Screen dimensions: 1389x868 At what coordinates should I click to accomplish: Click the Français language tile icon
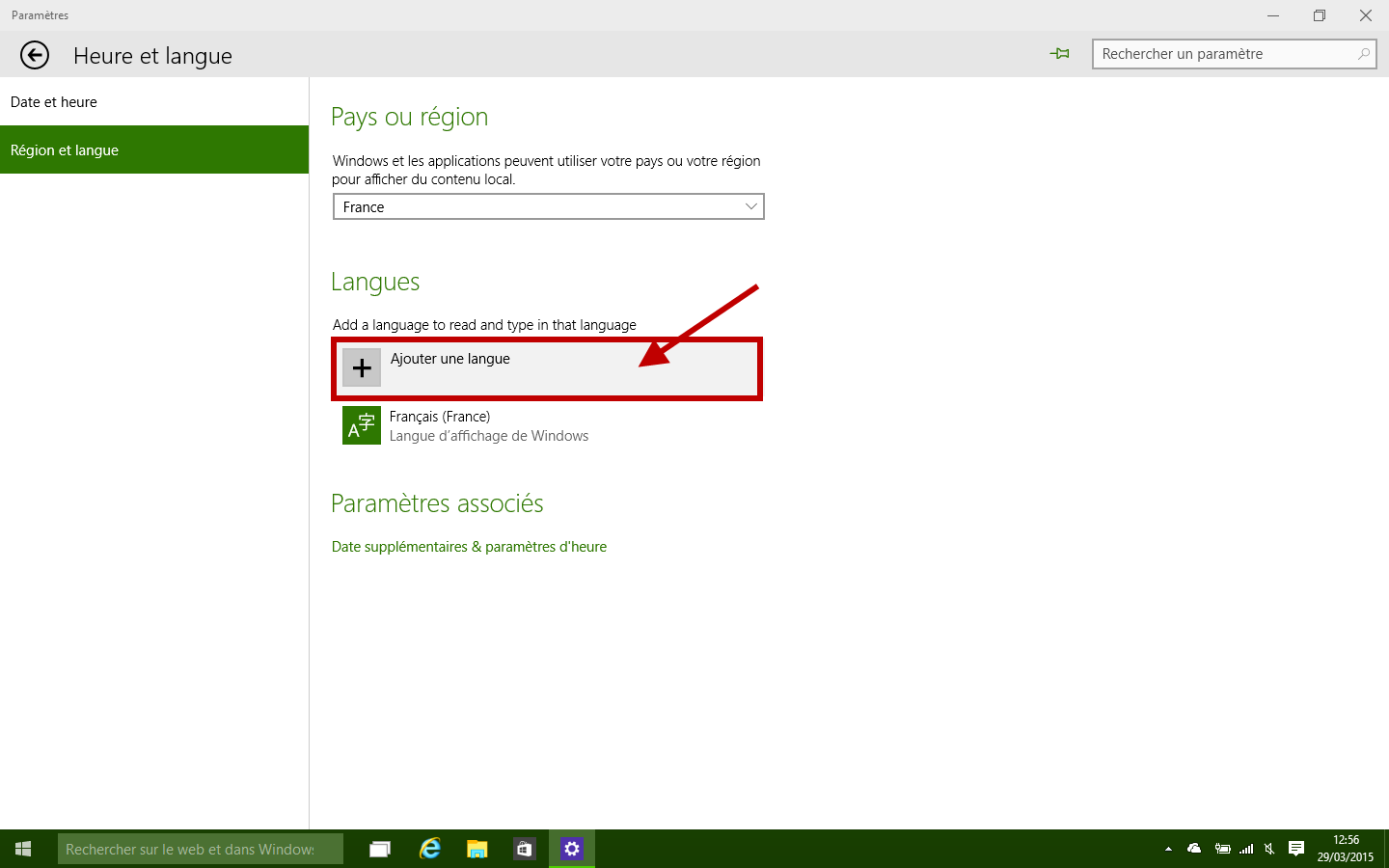[362, 425]
